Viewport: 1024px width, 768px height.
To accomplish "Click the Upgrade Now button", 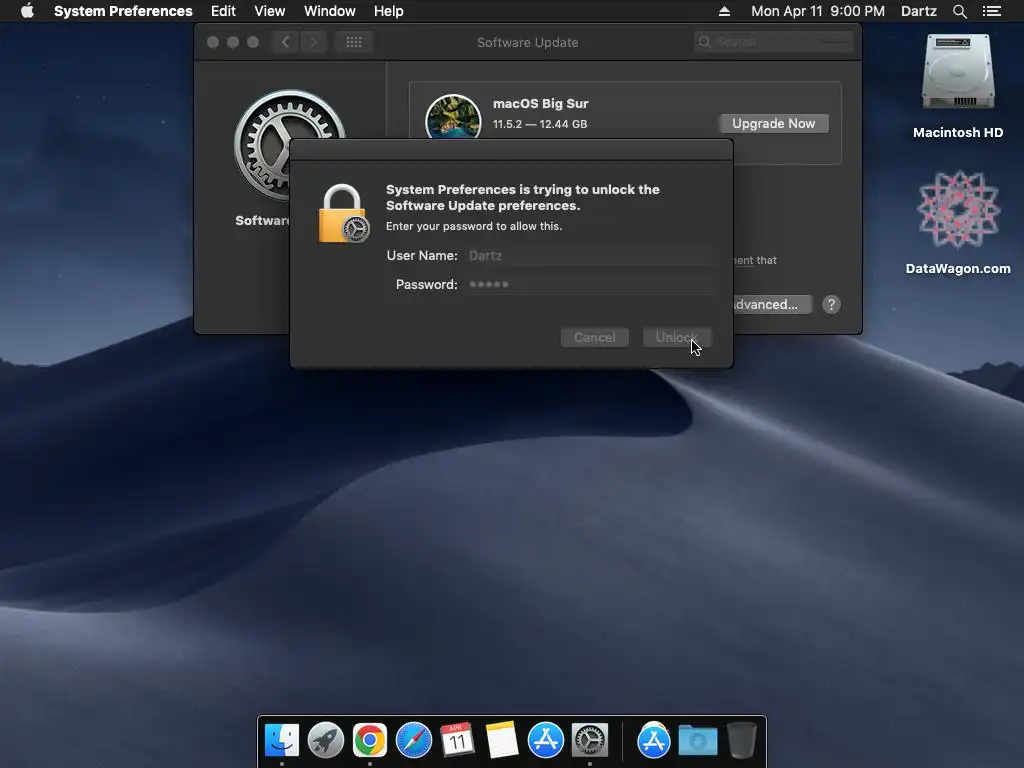I will click(773, 123).
